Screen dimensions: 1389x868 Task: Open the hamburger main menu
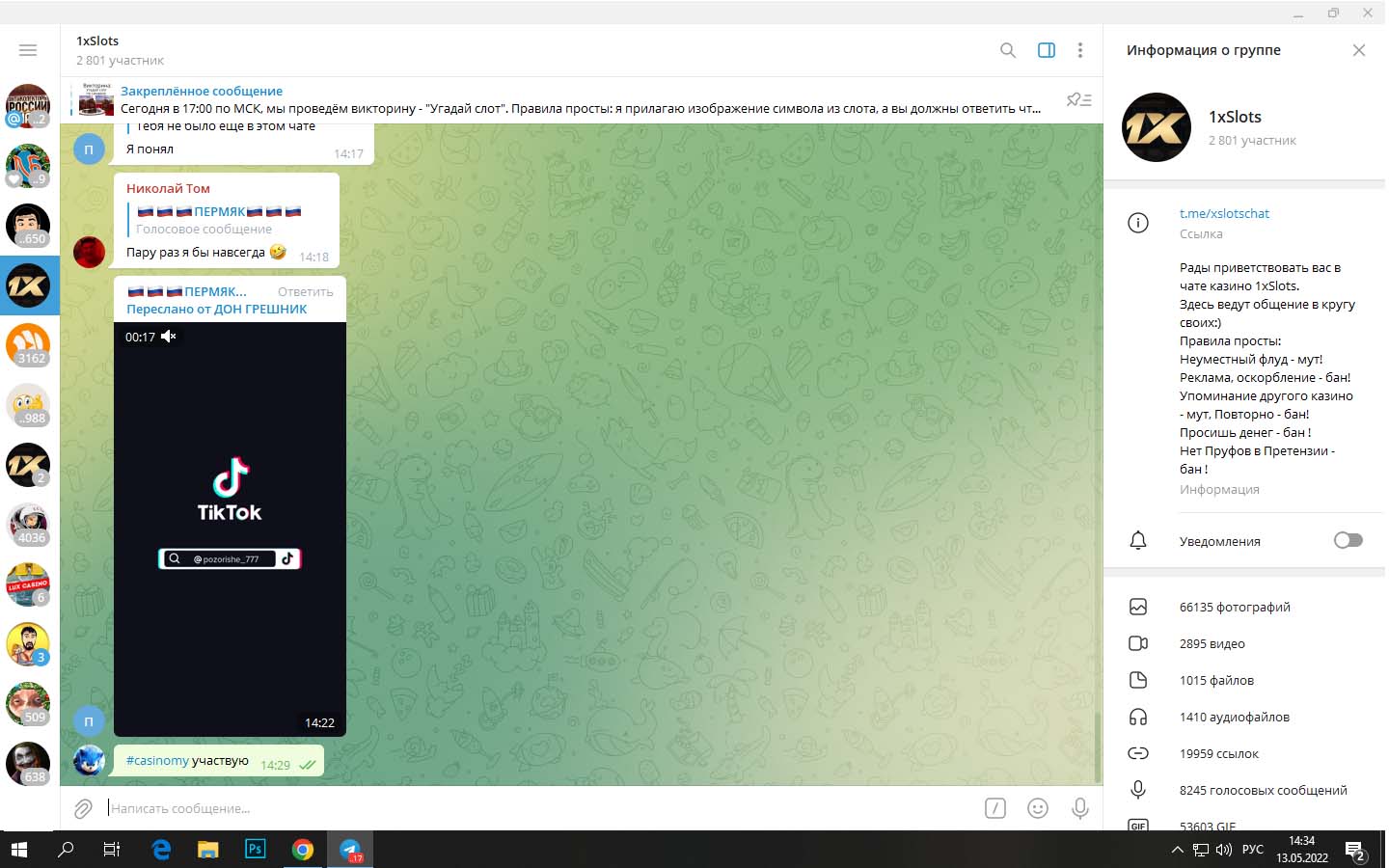click(x=28, y=50)
